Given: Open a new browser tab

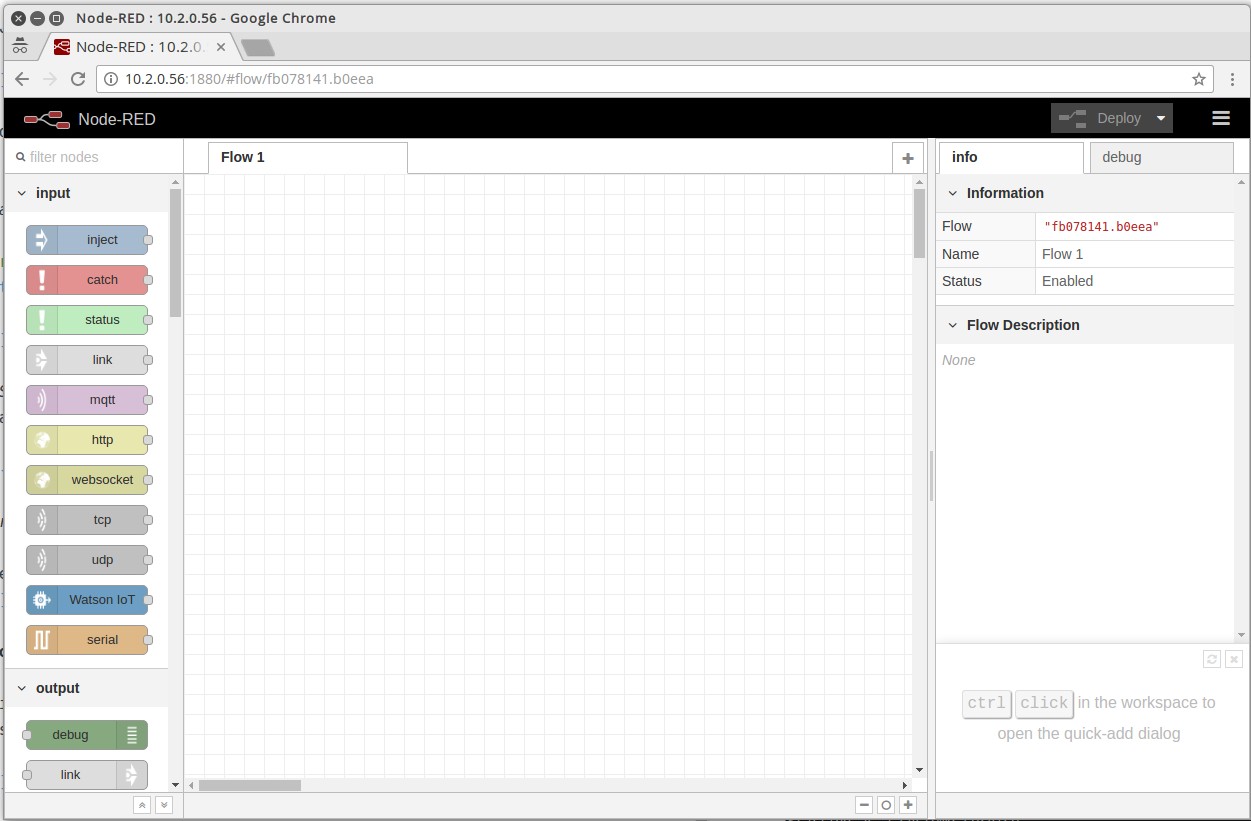Looking at the screenshot, I should [x=258, y=47].
